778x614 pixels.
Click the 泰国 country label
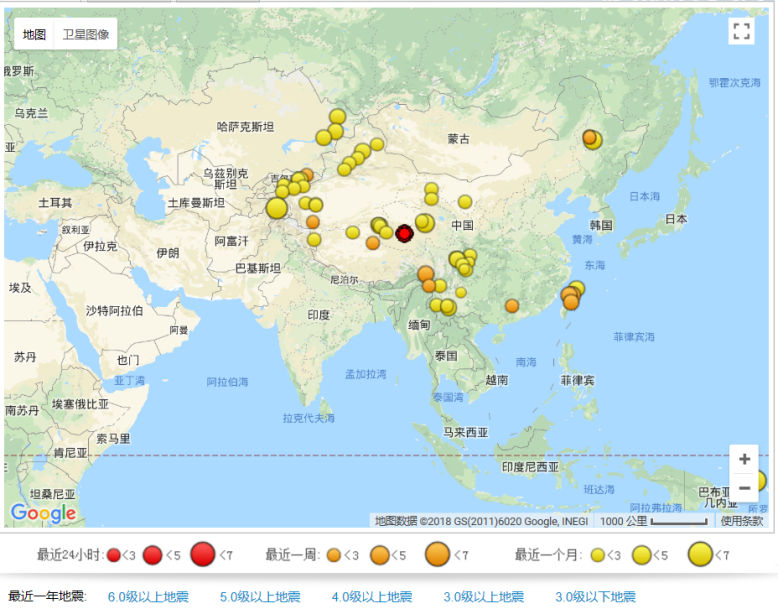pos(446,355)
